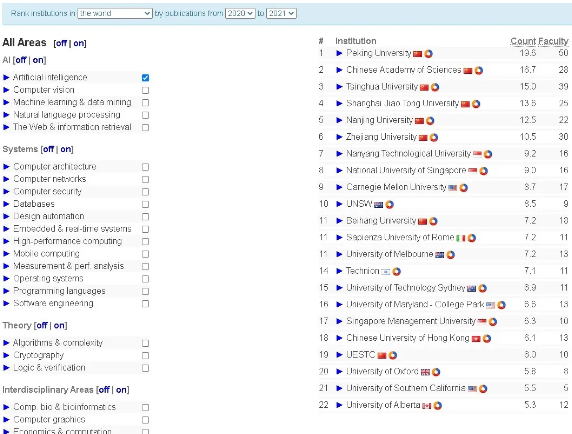The height and width of the screenshot is (434, 572).
Task: Open pie chart icon for Sapienza University of Rome
Action: (x=472, y=238)
